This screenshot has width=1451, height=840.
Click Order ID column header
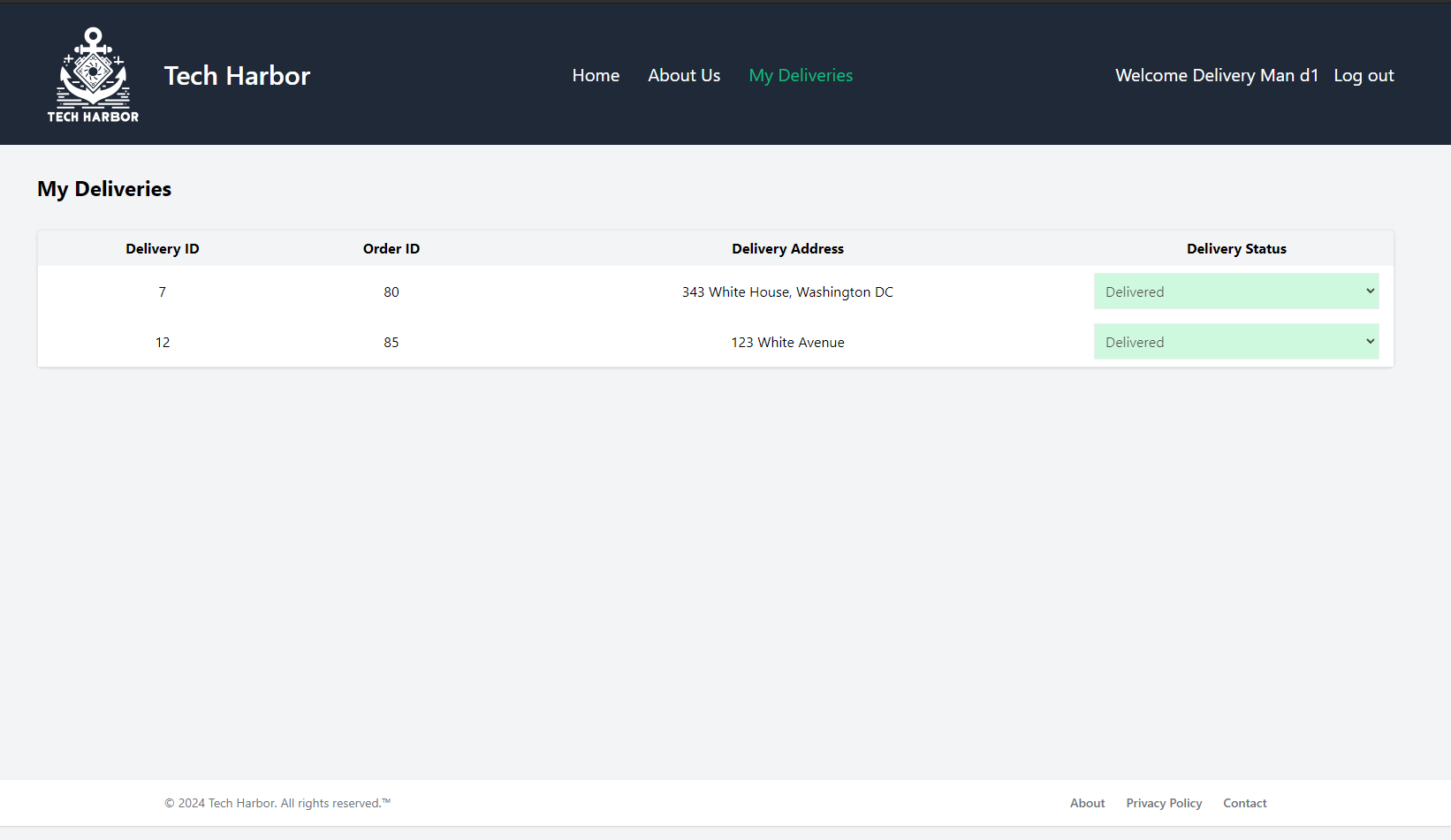(x=391, y=249)
